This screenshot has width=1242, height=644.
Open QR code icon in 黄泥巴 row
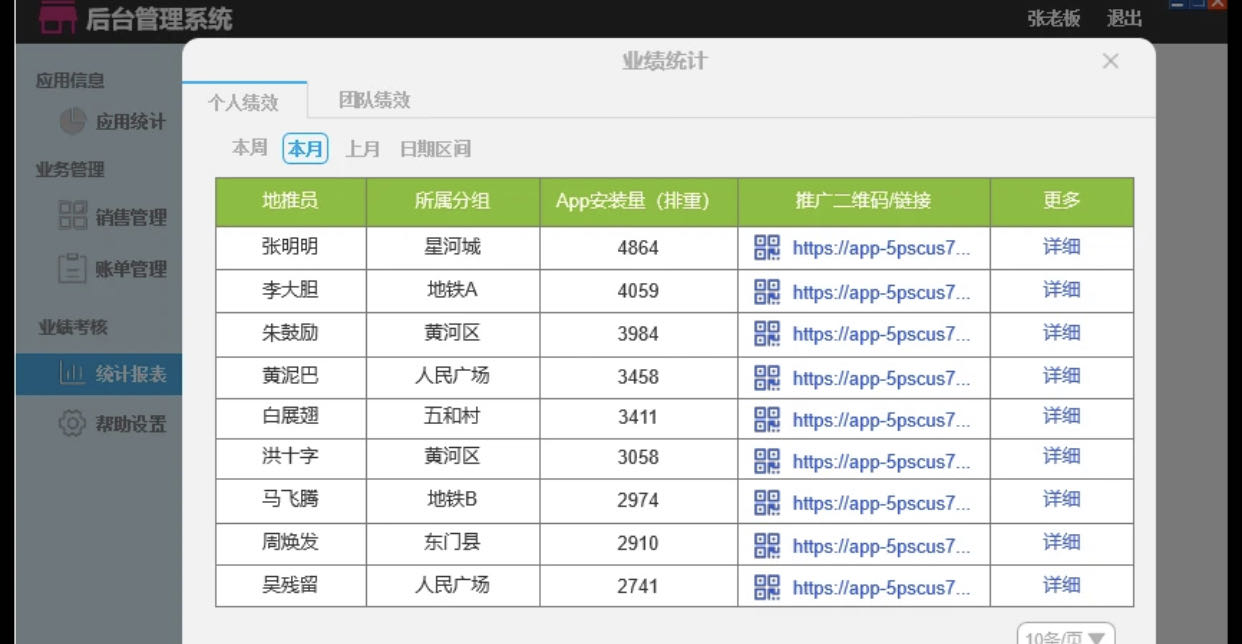[767, 378]
